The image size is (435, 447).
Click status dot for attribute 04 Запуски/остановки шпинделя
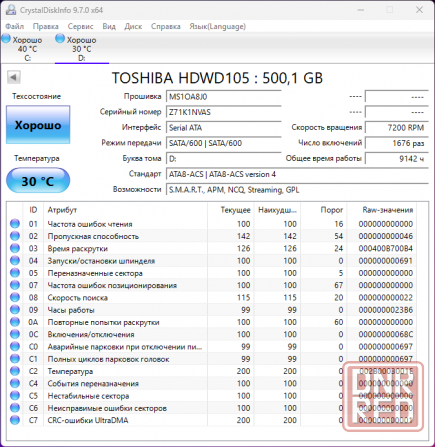click(15, 261)
